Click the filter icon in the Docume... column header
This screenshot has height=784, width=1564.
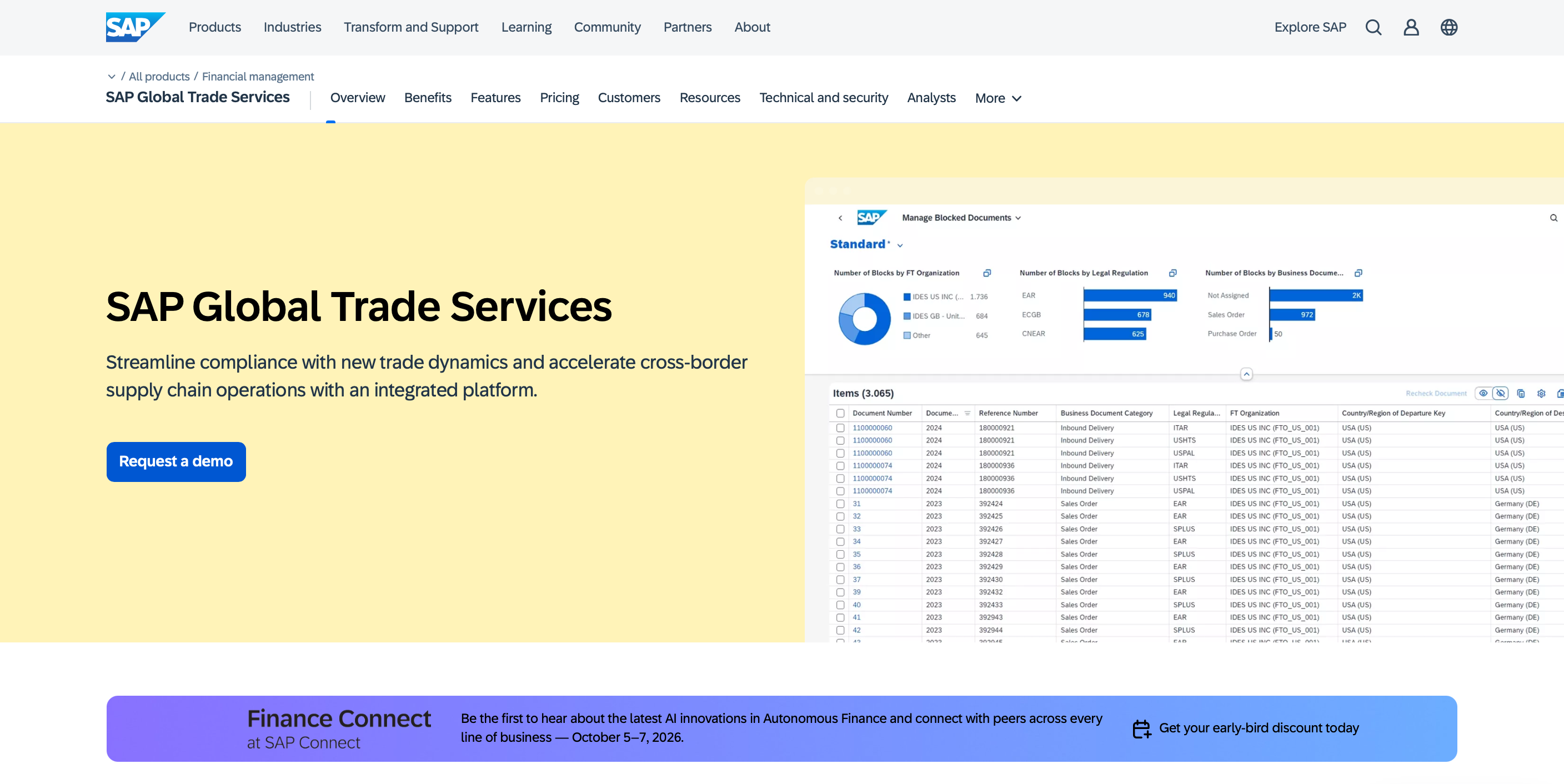click(x=967, y=413)
